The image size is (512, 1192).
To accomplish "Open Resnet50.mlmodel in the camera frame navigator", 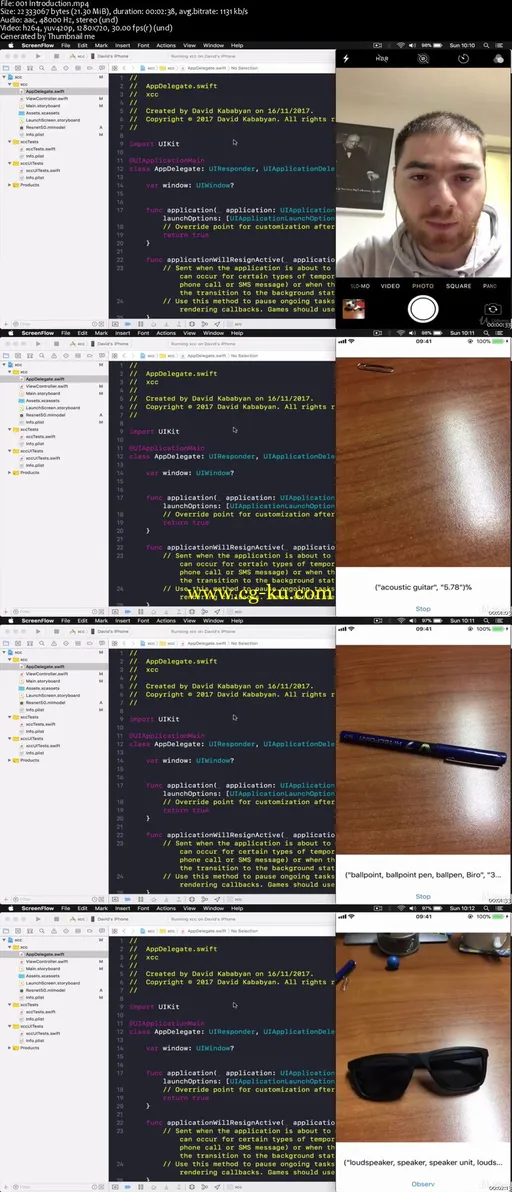I will 44,127.
